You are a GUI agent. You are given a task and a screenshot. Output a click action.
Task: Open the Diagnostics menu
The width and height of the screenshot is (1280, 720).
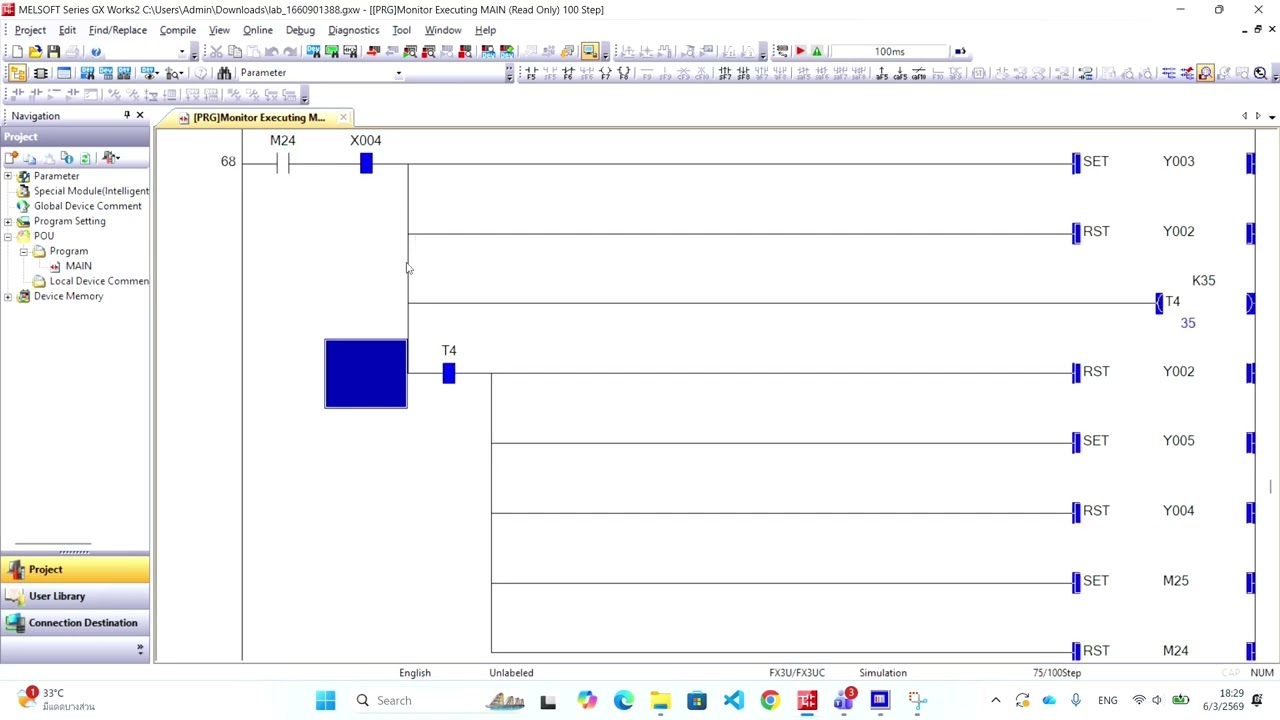coord(353,30)
